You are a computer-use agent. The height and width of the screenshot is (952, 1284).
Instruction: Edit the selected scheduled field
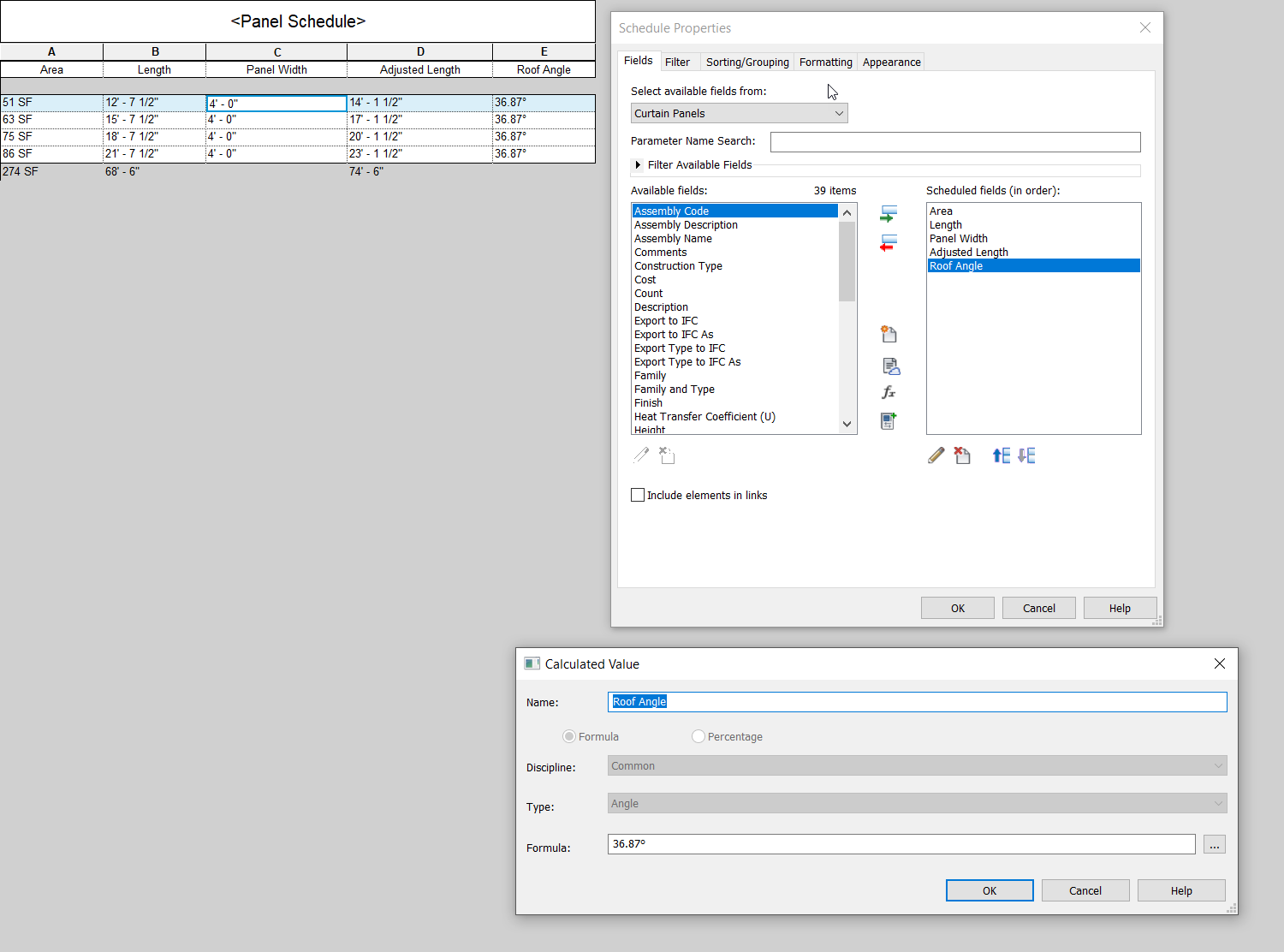click(x=936, y=455)
